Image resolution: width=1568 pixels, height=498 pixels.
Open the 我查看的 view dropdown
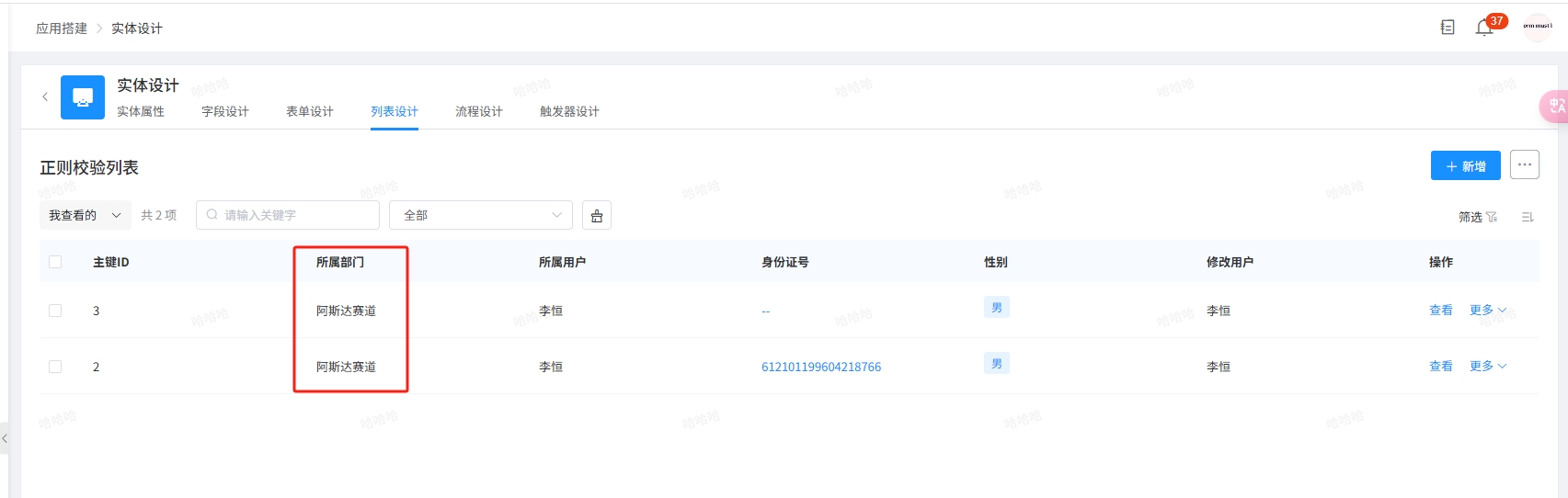point(85,215)
